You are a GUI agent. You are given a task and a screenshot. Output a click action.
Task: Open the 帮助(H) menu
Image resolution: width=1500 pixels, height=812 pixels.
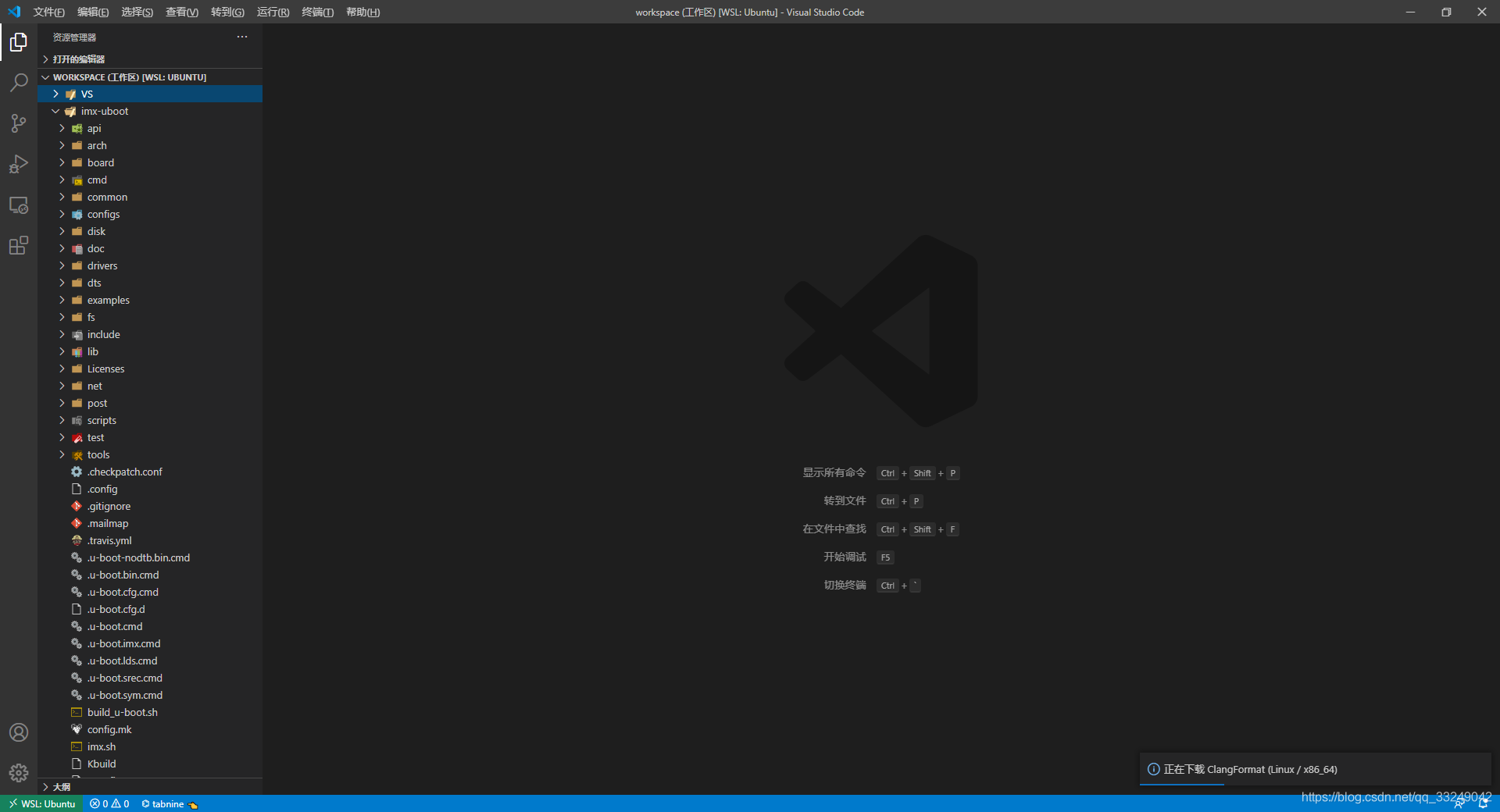tap(362, 12)
